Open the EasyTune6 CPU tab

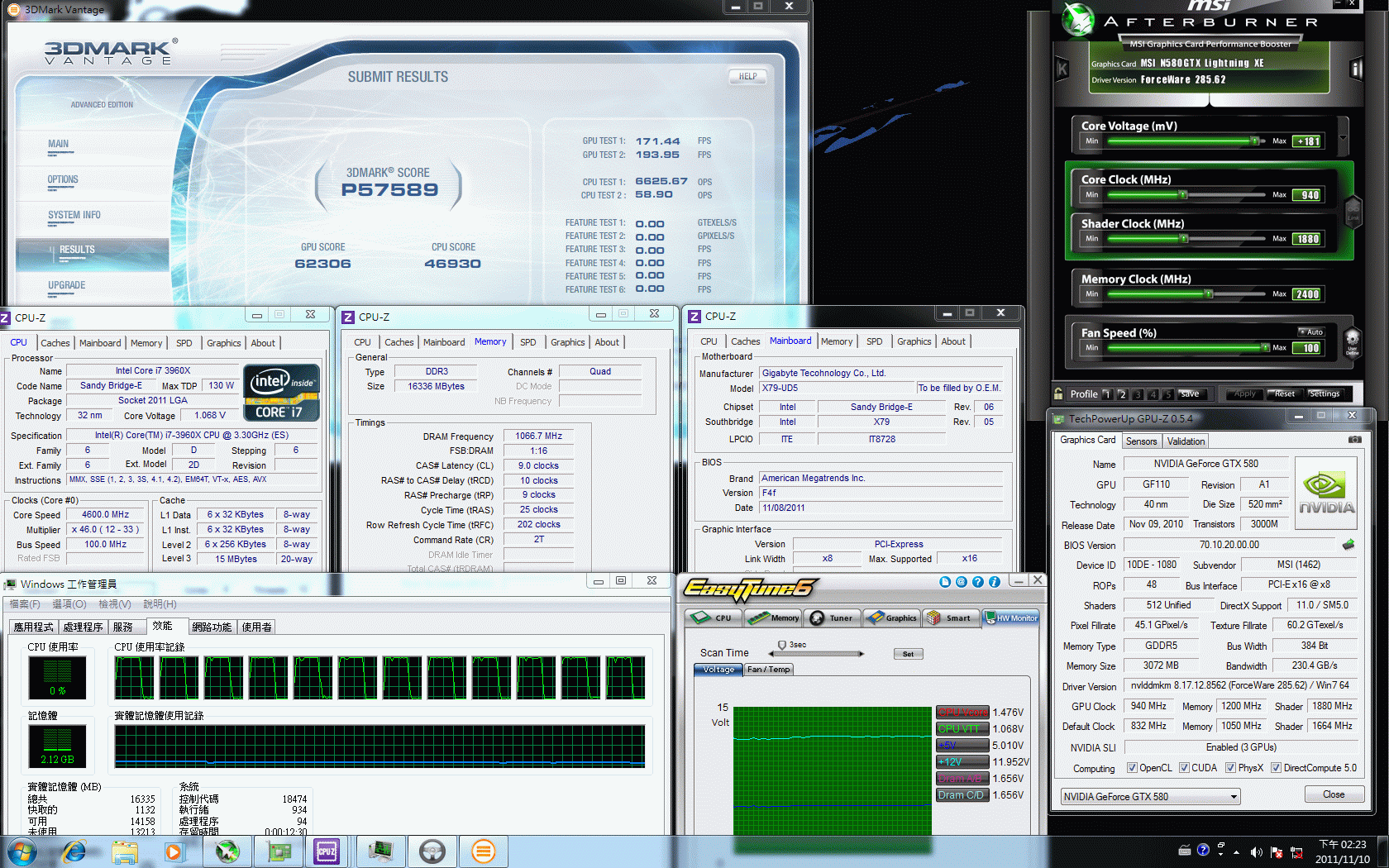point(714,618)
